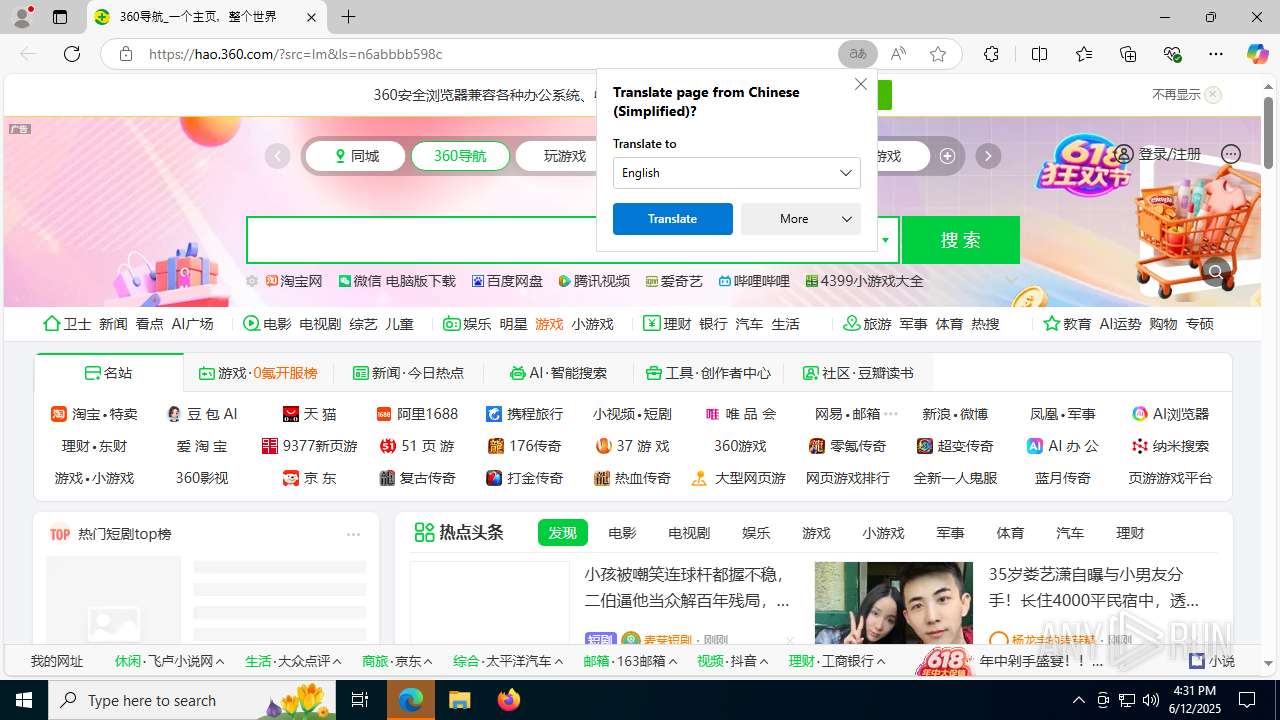Expand 综合·太平洋汽车 bottom menu
The image size is (1280, 720).
(x=508, y=661)
